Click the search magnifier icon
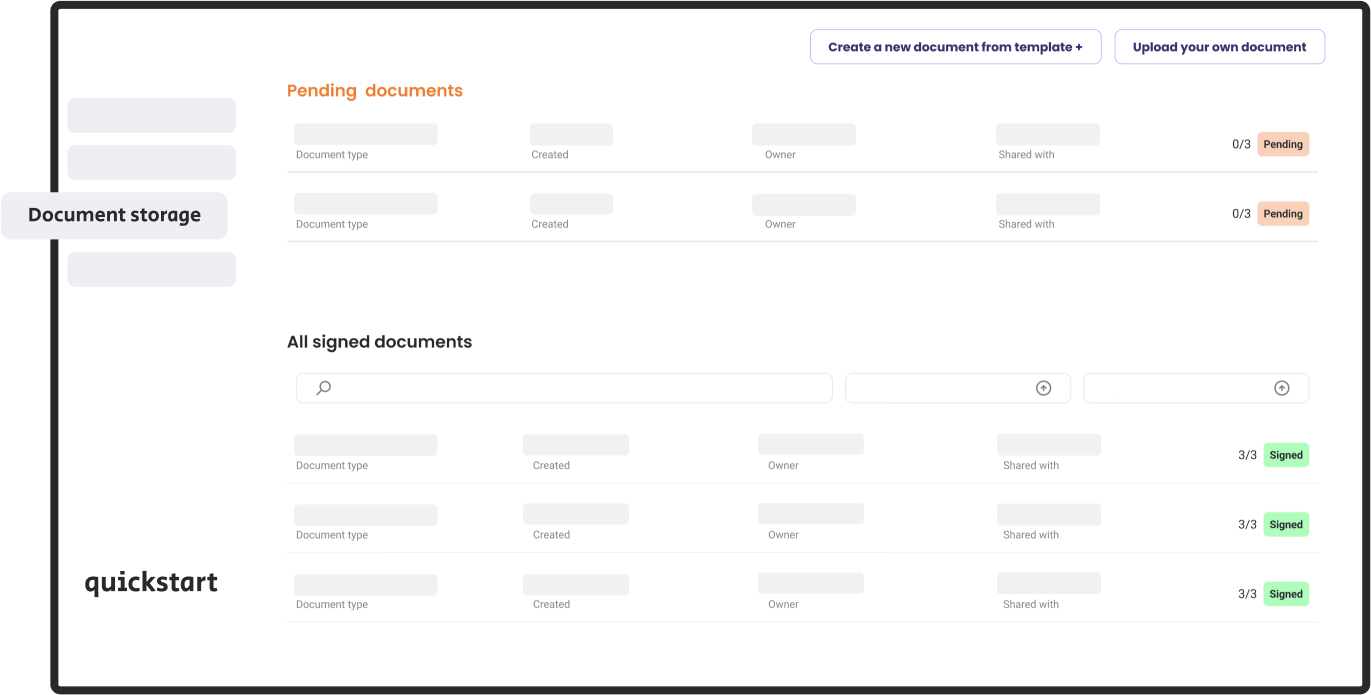Viewport: 1371px width, 695px height. pos(322,387)
